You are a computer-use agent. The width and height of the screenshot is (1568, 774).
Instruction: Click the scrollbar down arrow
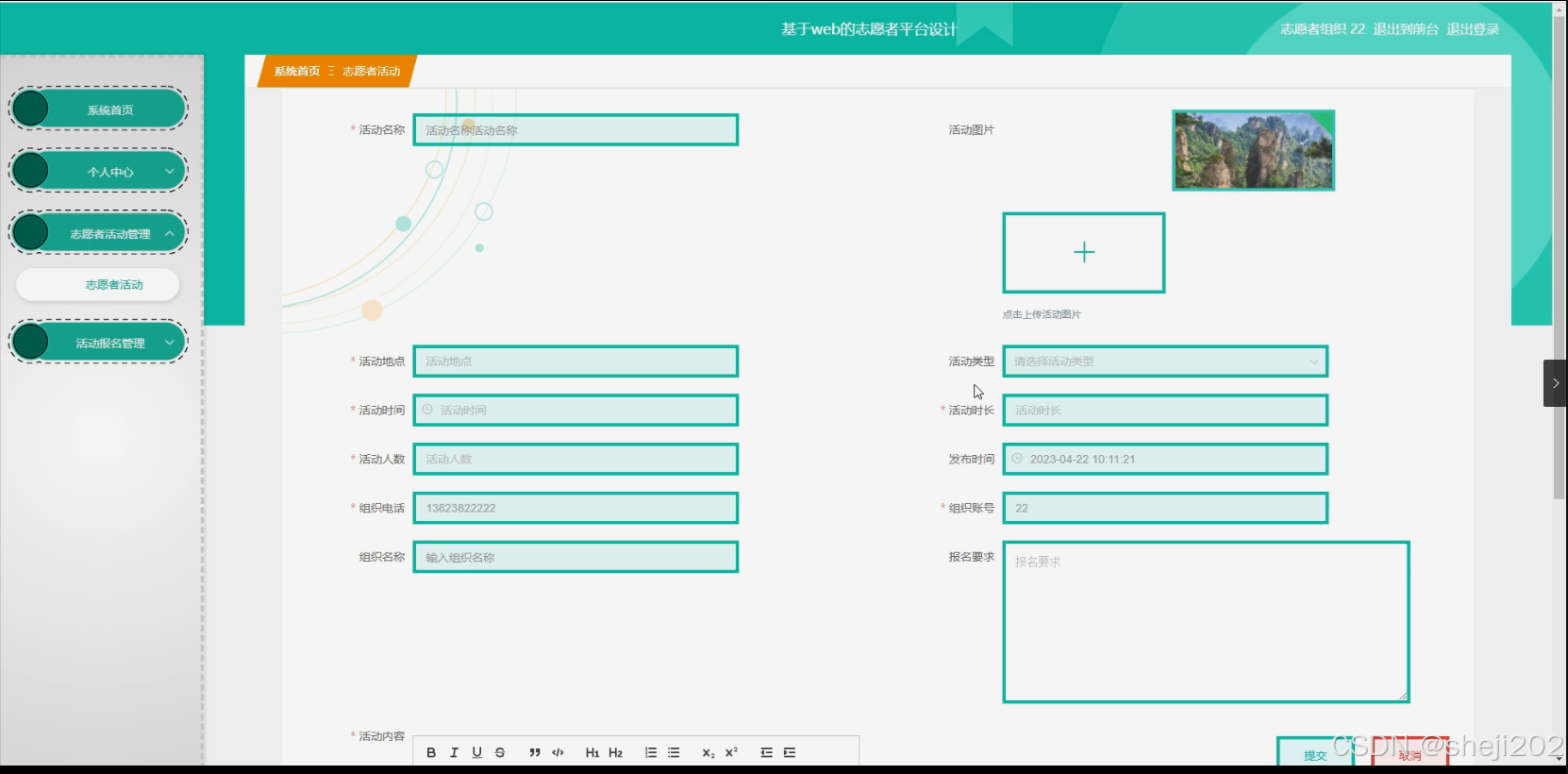[x=1560, y=758]
